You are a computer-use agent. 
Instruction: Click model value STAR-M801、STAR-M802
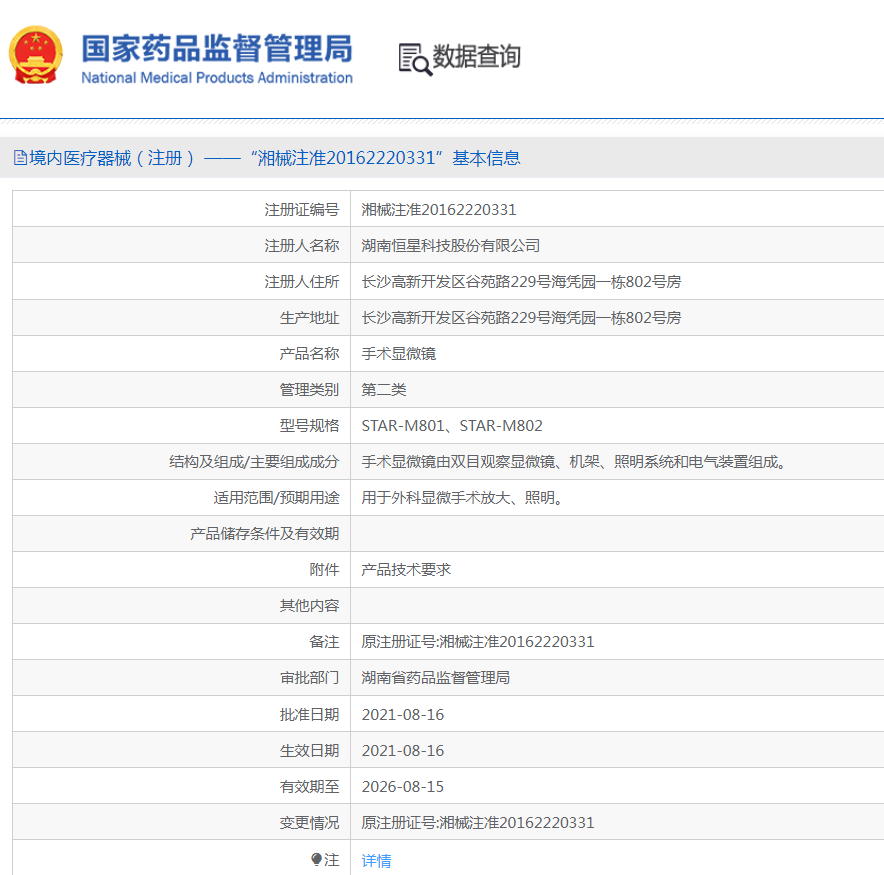tap(452, 426)
